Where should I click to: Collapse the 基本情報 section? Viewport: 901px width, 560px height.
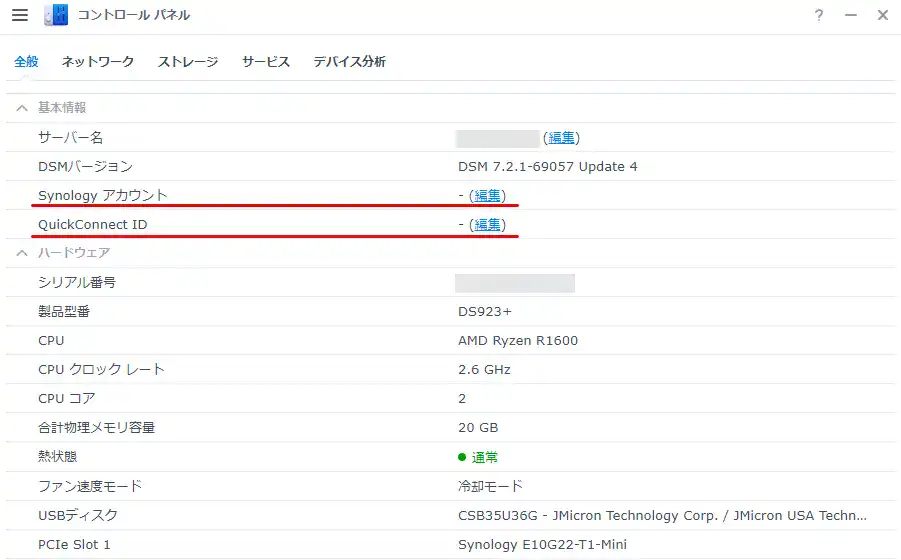pos(21,108)
